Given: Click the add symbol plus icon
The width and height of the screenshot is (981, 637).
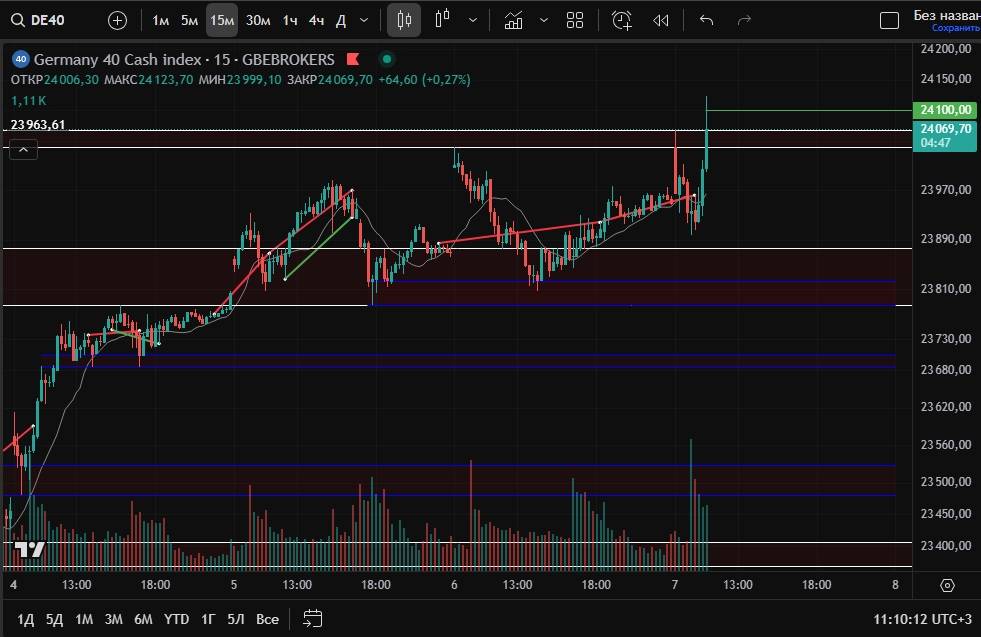Looking at the screenshot, I should point(117,20).
